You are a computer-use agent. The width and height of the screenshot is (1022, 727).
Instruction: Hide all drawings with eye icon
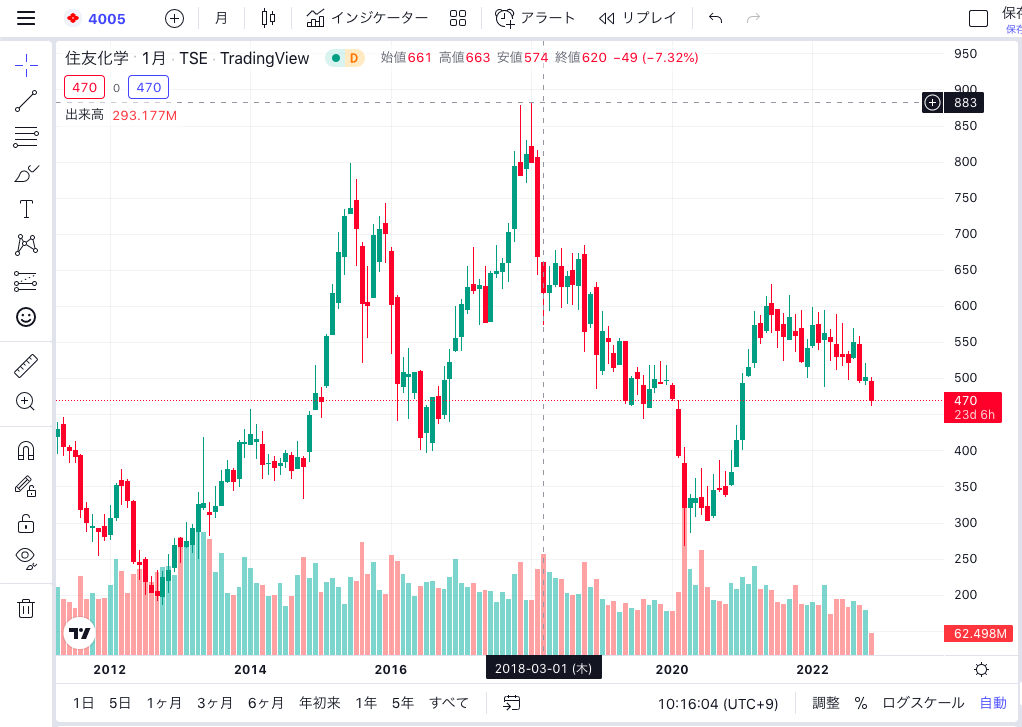26,558
